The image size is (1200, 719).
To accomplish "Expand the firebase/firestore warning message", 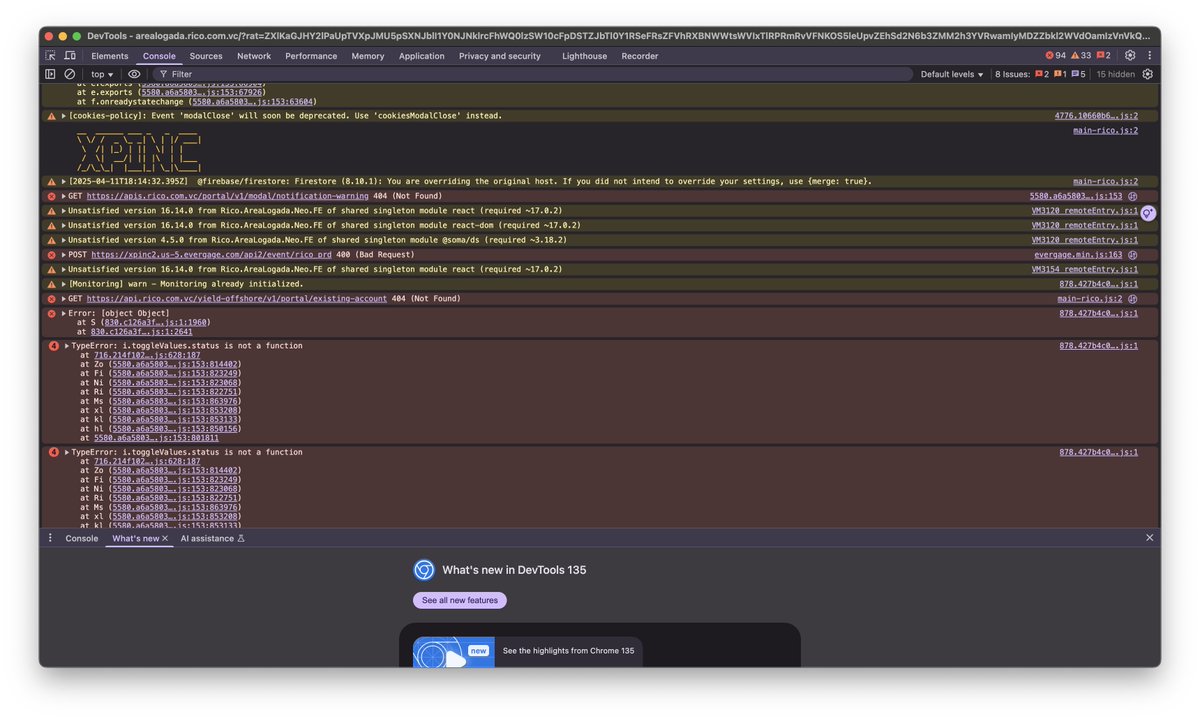I will click(x=64, y=182).
